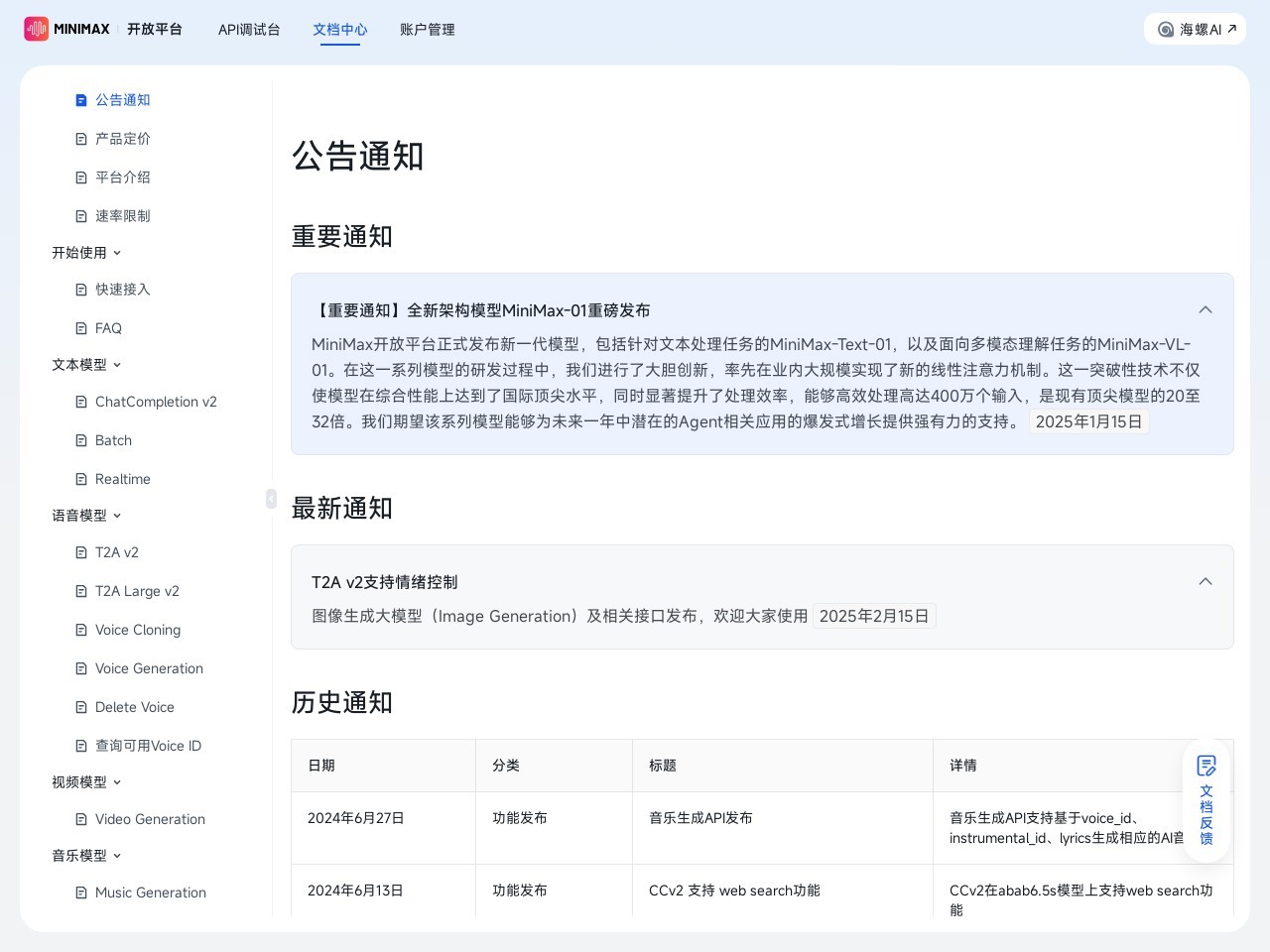Screen dimensions: 1270x952
Task: Click the document icon beside 快速接入
Action: [x=81, y=290]
